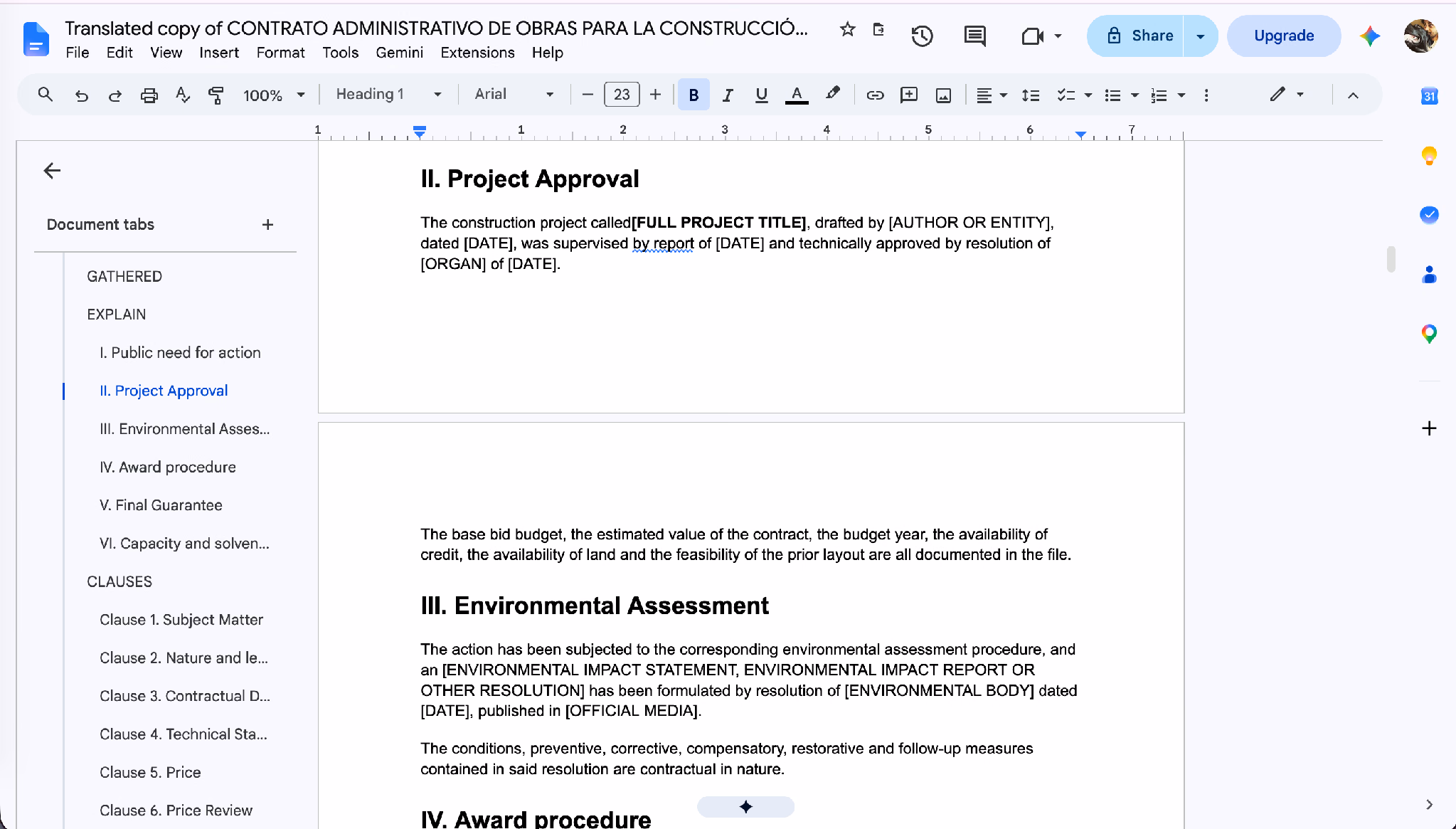Open Google Calendar side panel

coord(1429,96)
